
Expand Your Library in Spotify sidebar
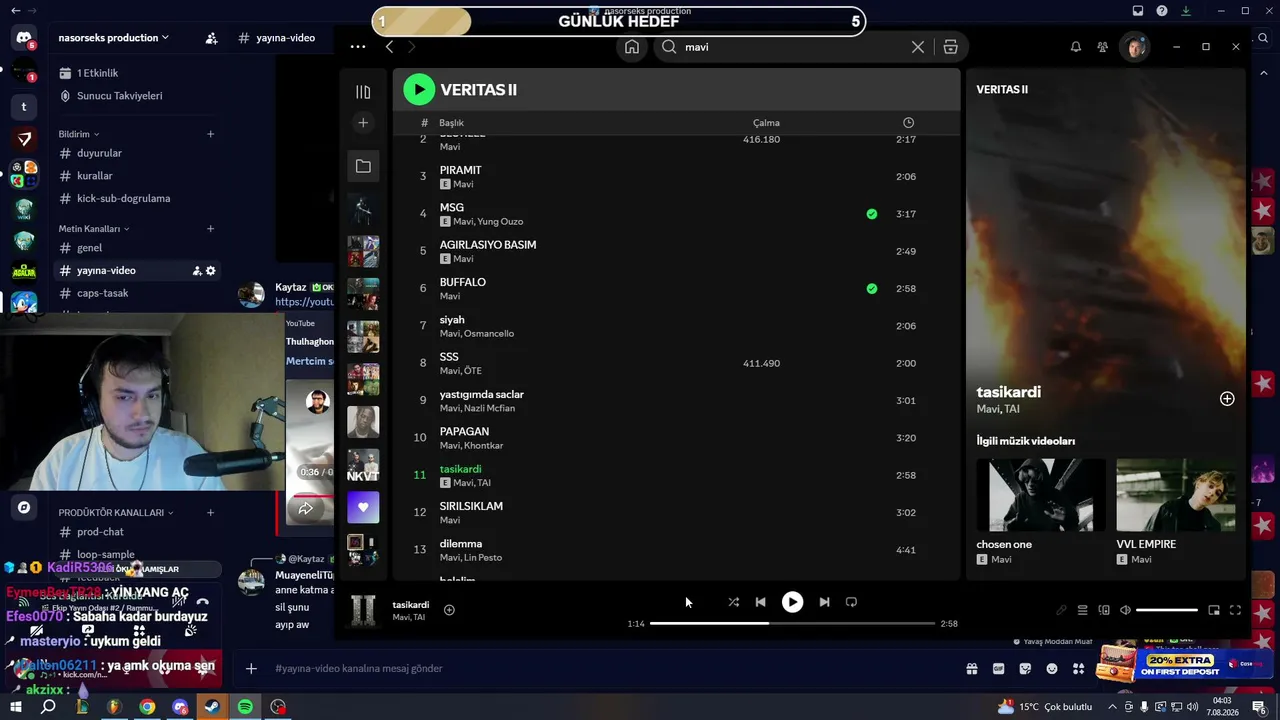pos(363,92)
